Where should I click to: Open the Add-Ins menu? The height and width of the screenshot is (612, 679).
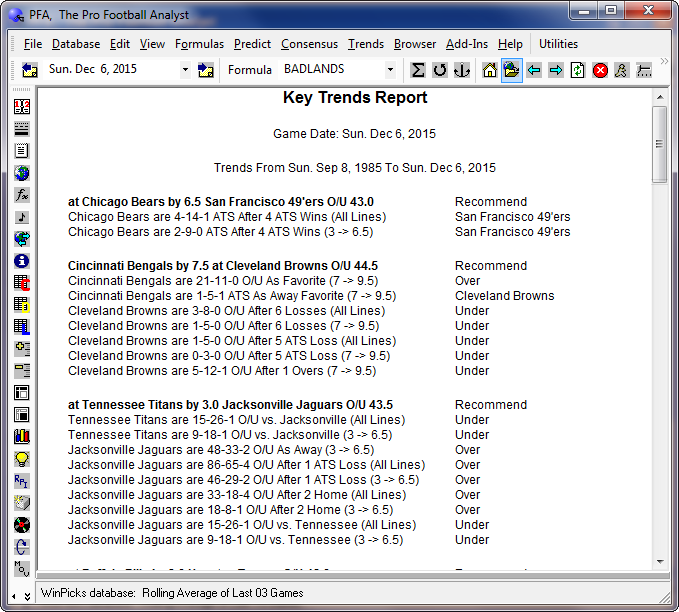[467, 44]
